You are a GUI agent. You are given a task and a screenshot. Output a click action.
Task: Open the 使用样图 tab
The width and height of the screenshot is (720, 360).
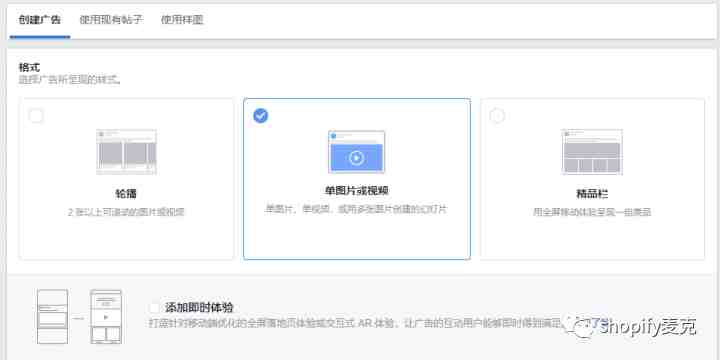[182, 20]
